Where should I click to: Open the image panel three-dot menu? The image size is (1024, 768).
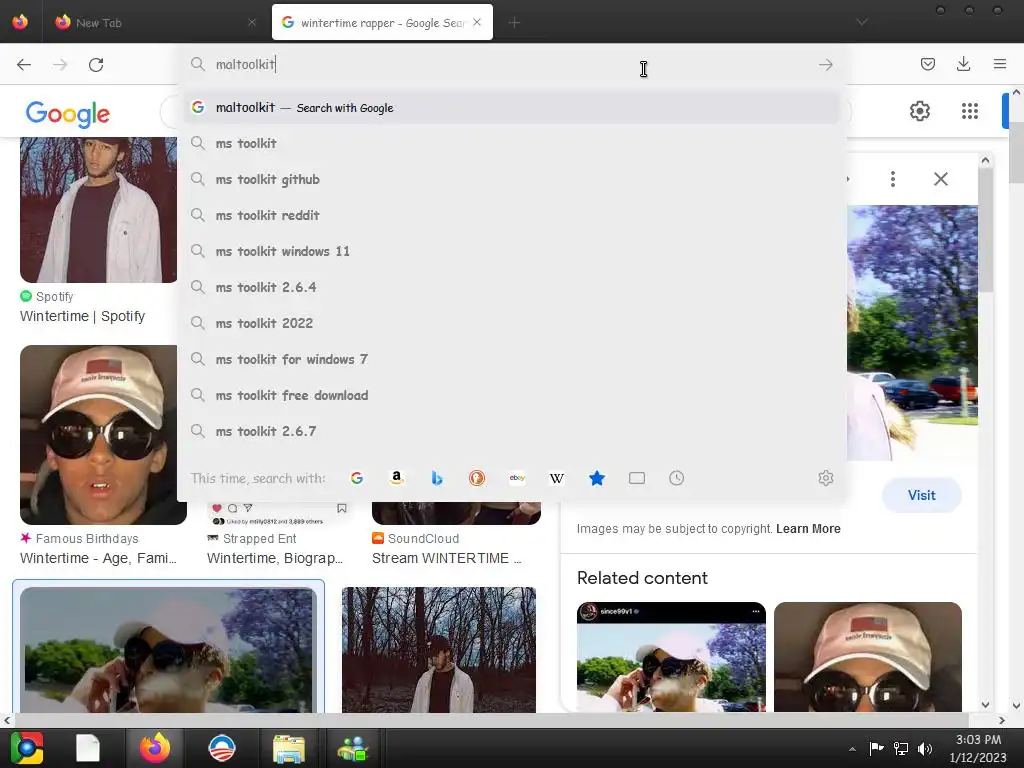[893, 179]
